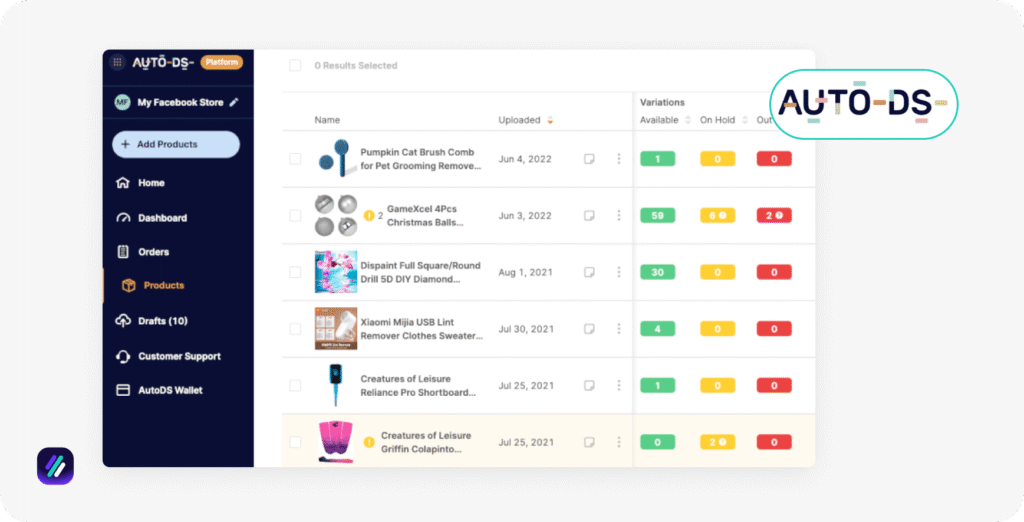Sort variations by the Available column arrows
Image resolution: width=1024 pixels, height=522 pixels.
coord(686,121)
